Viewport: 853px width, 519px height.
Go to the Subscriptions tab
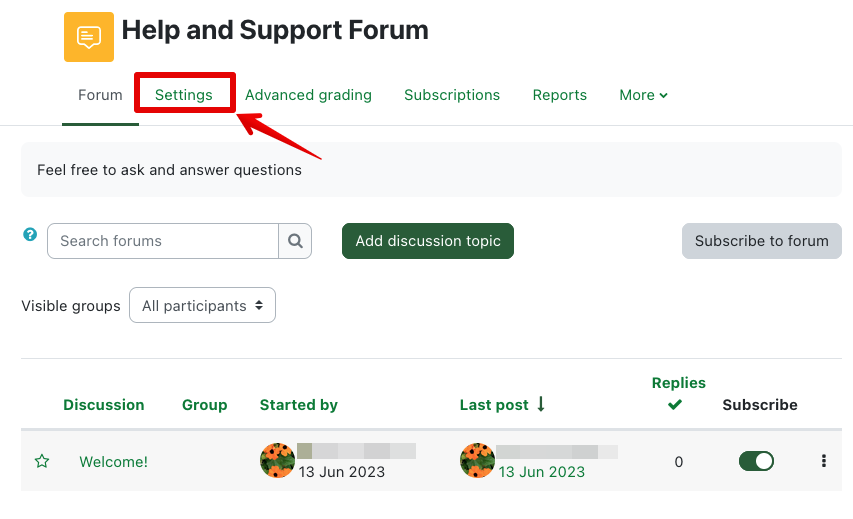pyautogui.click(x=452, y=95)
